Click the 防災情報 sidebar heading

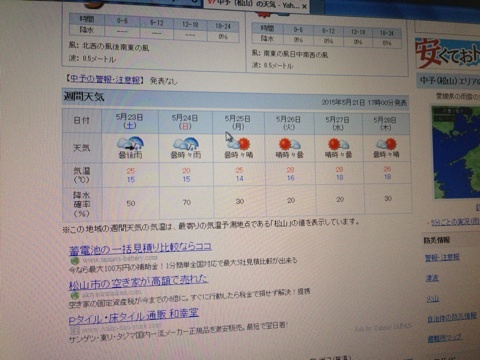[437, 240]
